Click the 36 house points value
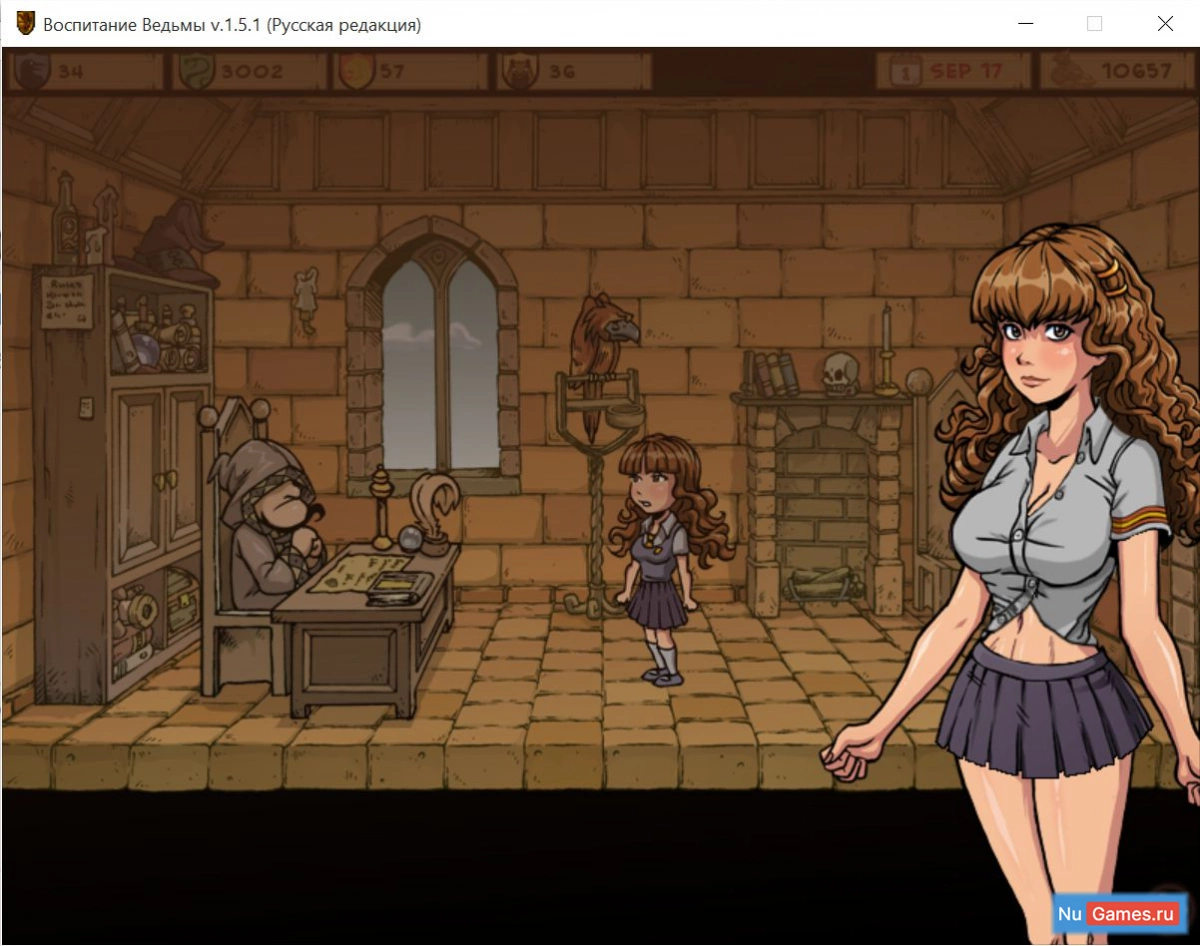Screen dimensions: 1200x946 (561, 71)
